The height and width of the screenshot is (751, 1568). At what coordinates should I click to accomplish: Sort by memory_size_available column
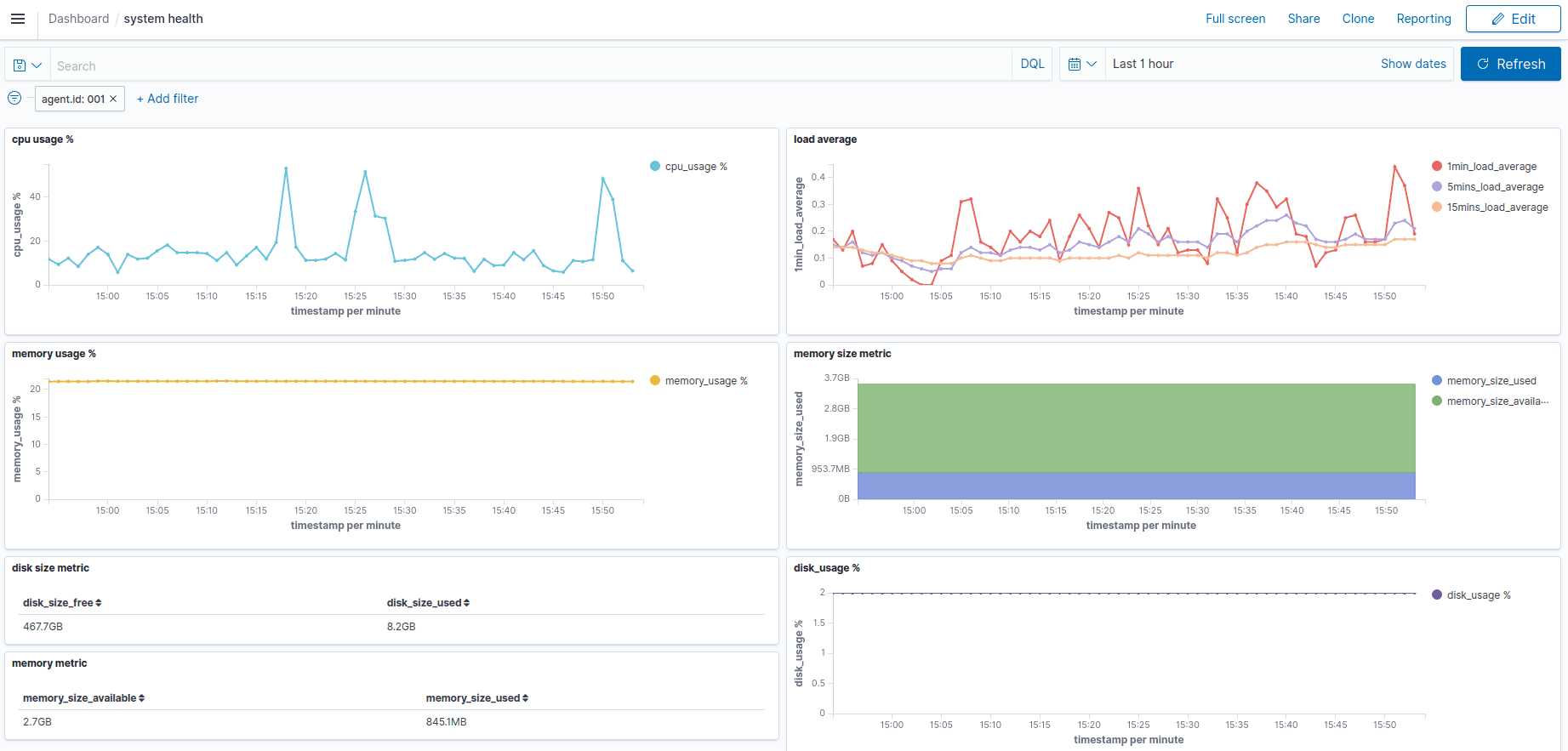[x=83, y=697]
